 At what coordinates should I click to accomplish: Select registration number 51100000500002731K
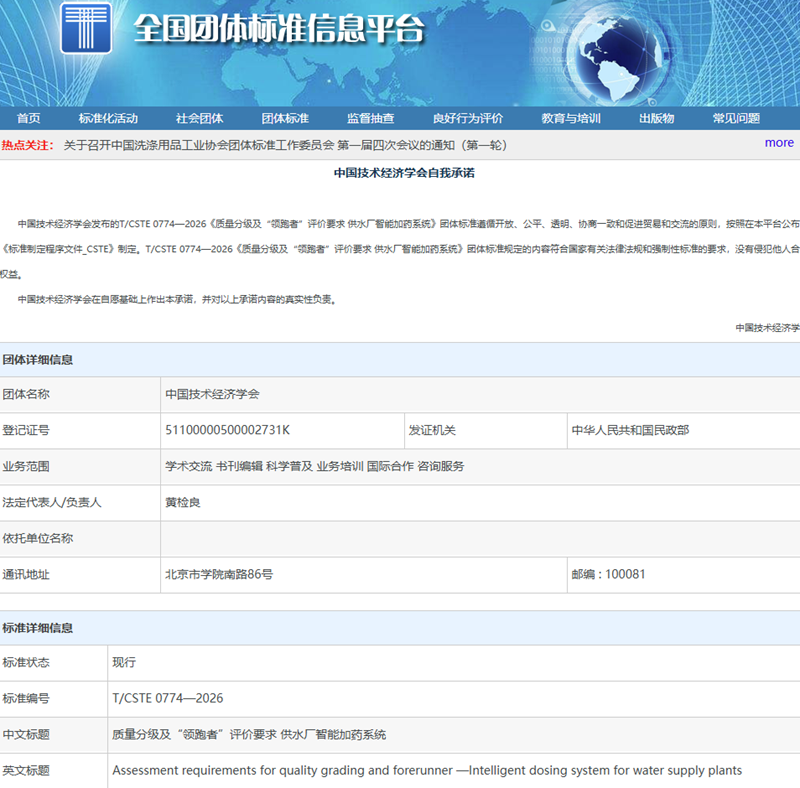(x=228, y=430)
